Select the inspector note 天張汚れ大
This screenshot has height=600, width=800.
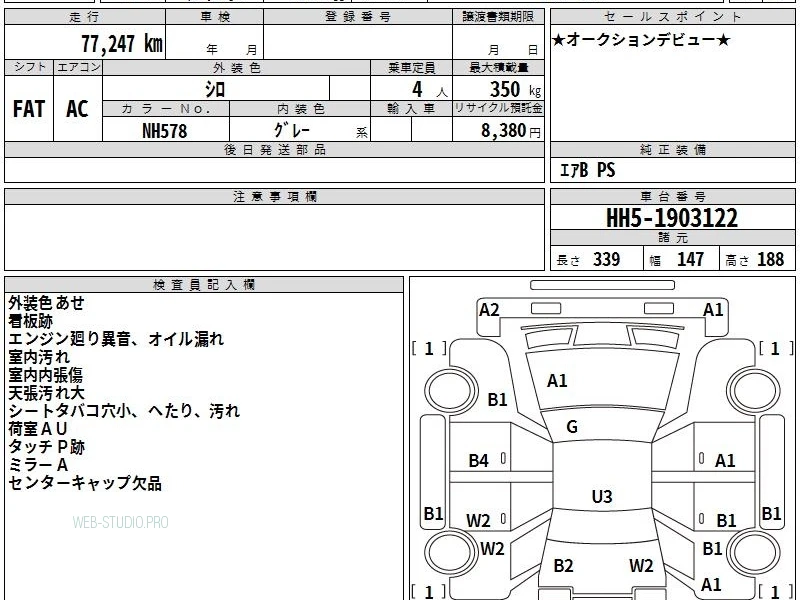click(x=46, y=393)
